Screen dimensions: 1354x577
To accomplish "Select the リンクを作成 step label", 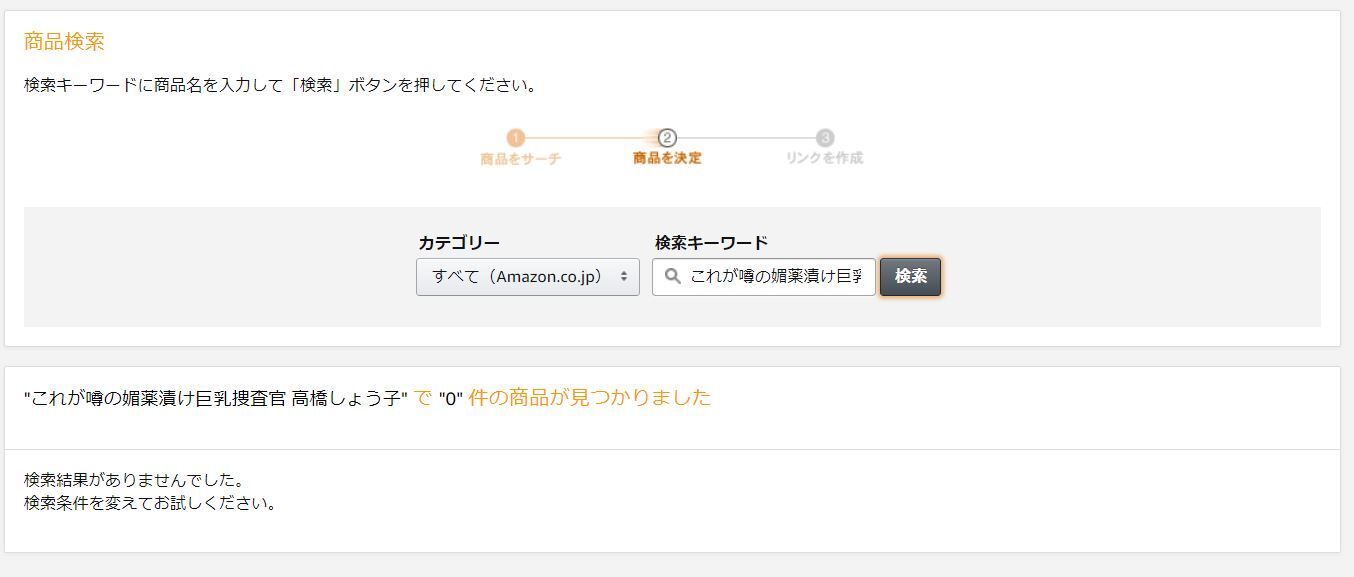I will coord(824,158).
